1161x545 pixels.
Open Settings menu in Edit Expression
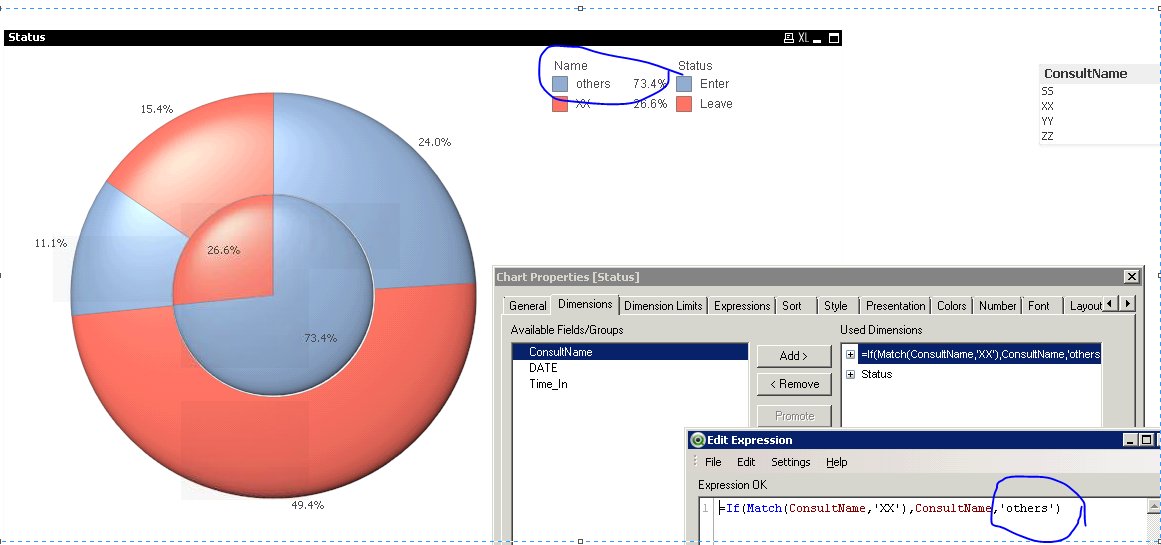pos(791,462)
